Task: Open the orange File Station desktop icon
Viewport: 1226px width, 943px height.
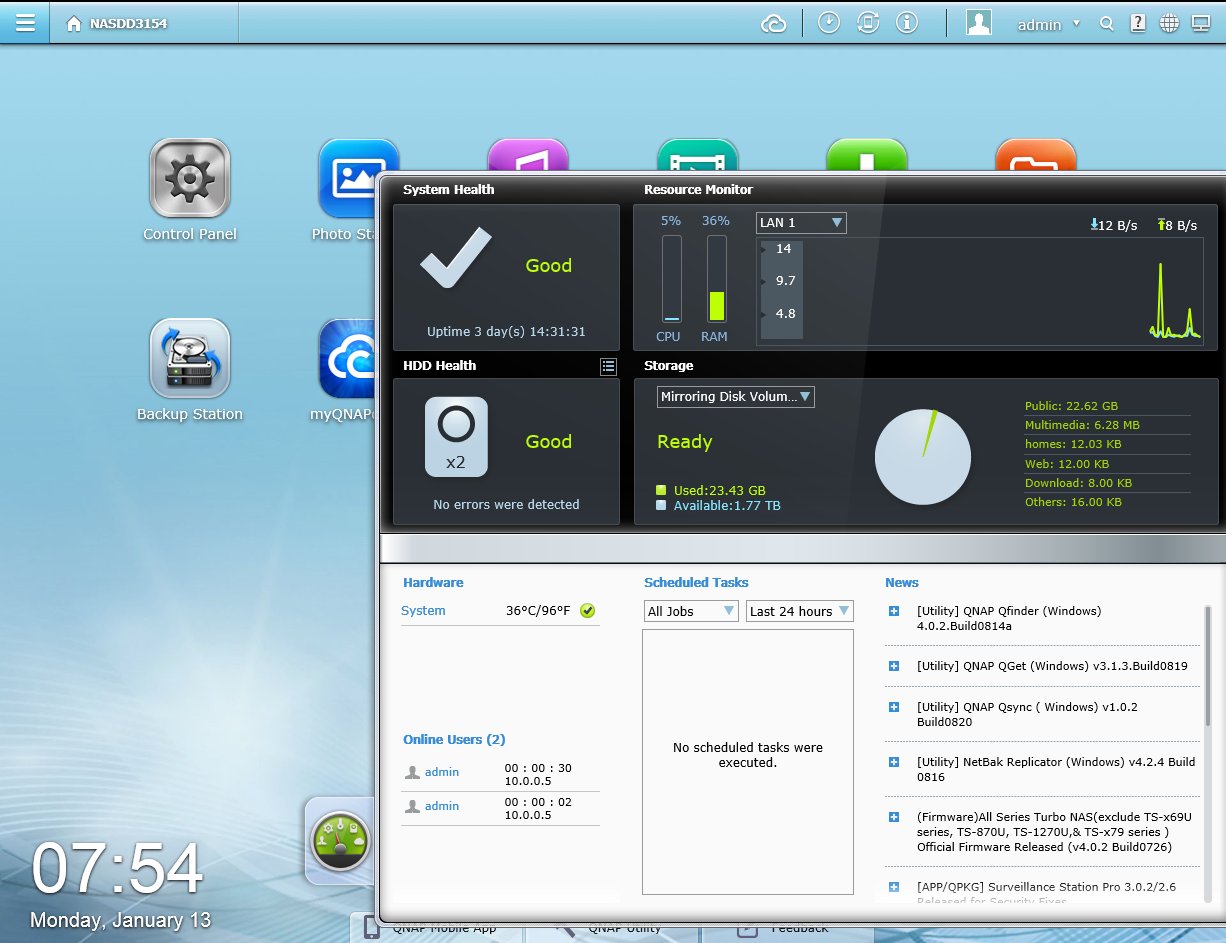Action: [1036, 154]
